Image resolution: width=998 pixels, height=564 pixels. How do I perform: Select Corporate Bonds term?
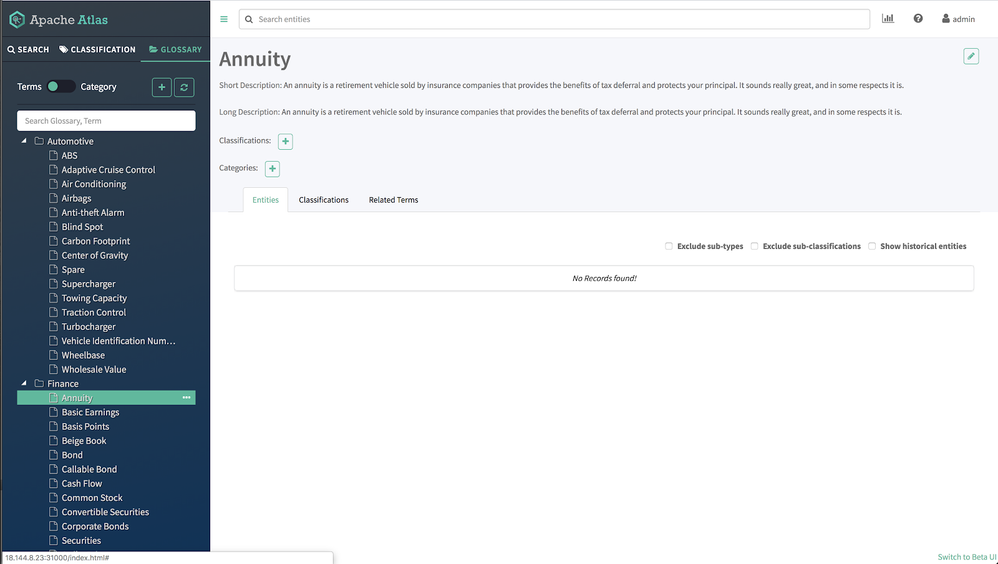tap(95, 526)
